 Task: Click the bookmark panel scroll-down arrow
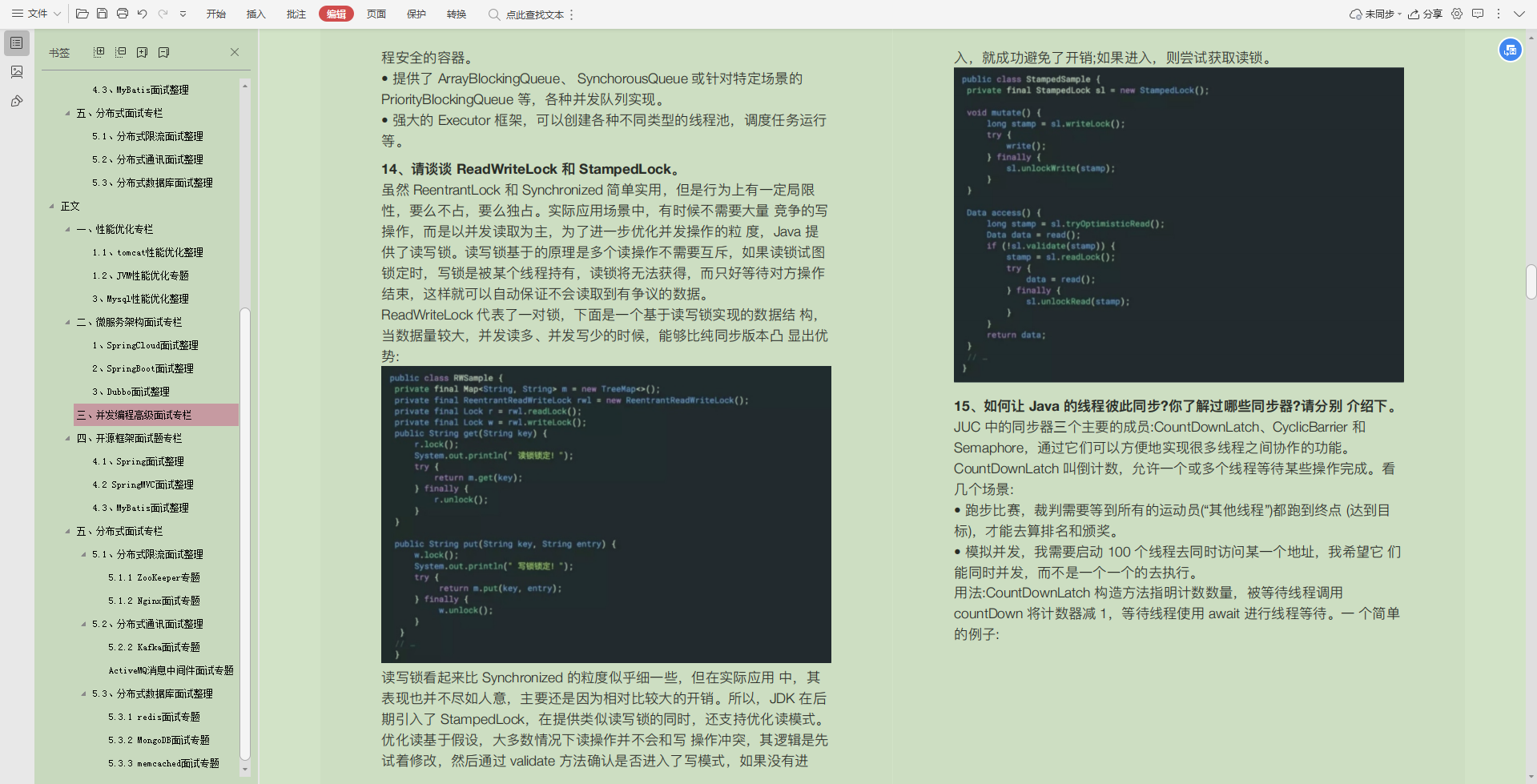[245, 770]
